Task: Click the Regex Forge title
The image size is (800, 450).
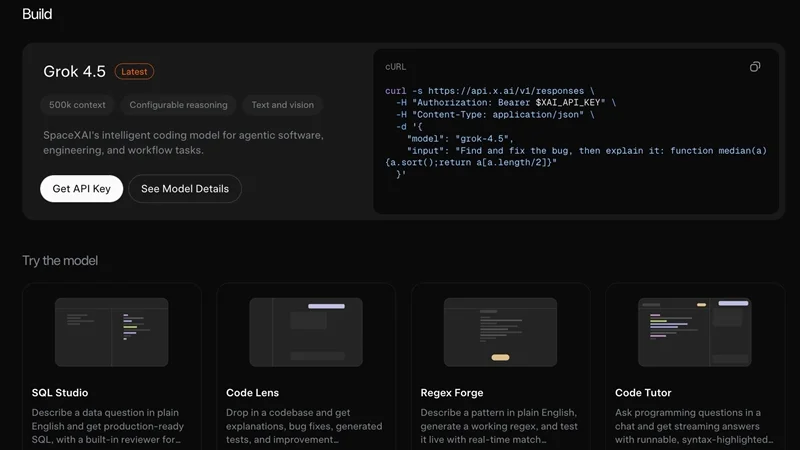Action: tap(452, 393)
